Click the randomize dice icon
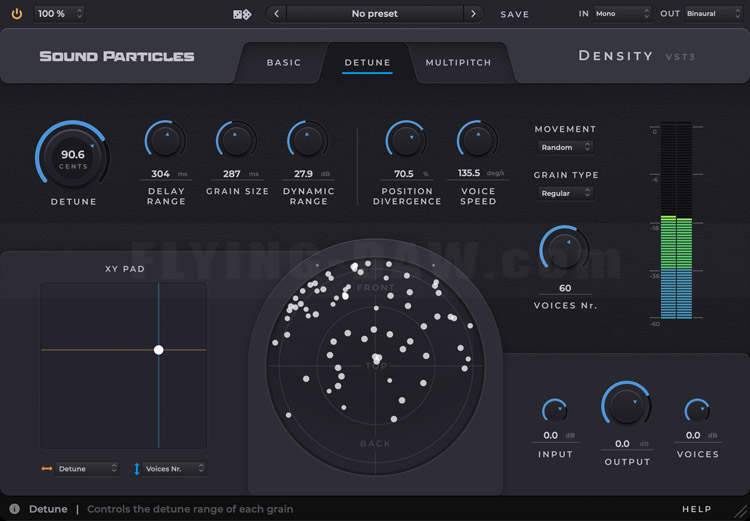The image size is (750, 521). pos(242,14)
